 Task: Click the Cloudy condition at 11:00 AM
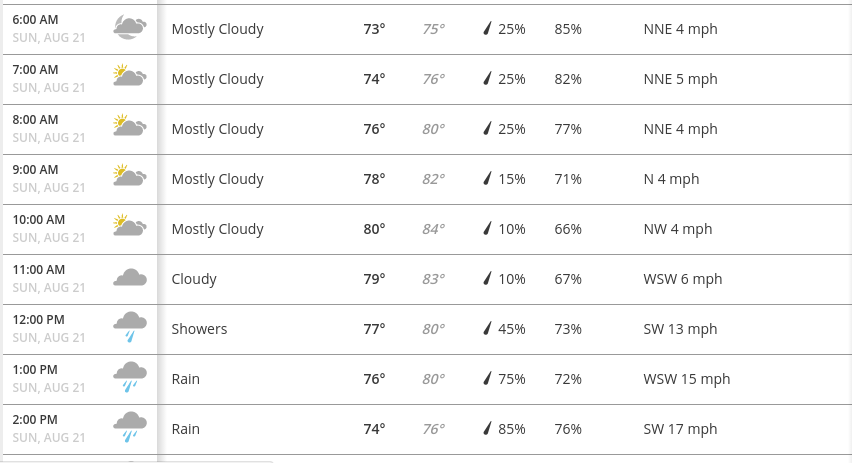coord(194,279)
